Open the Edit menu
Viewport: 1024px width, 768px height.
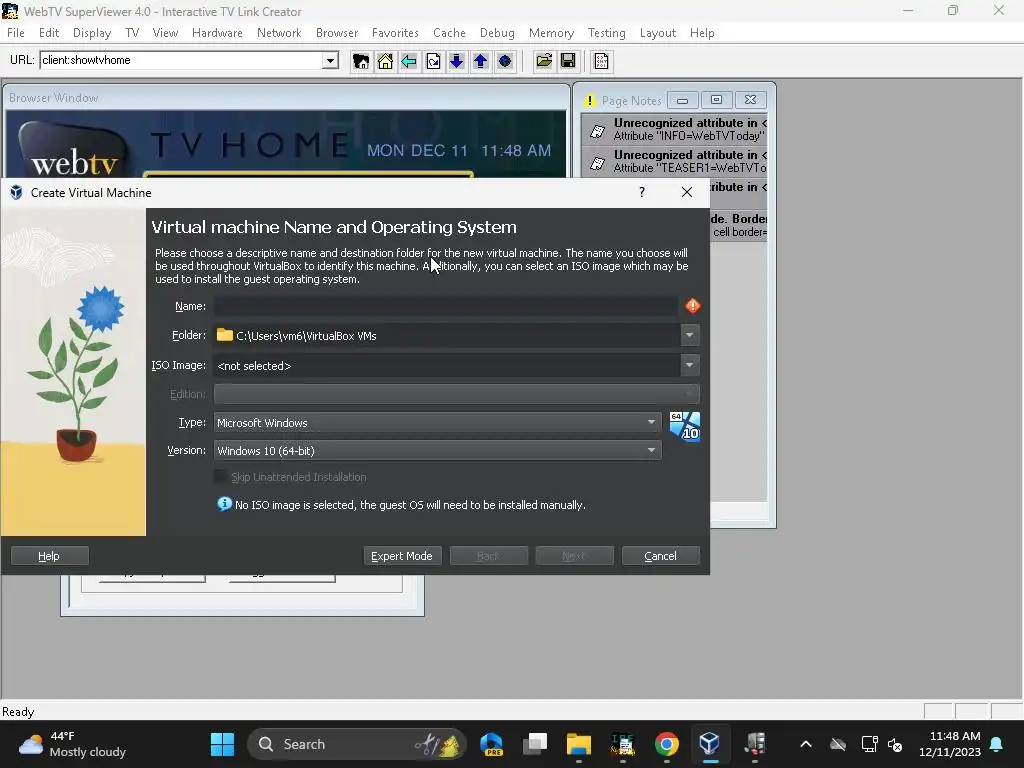tap(49, 33)
